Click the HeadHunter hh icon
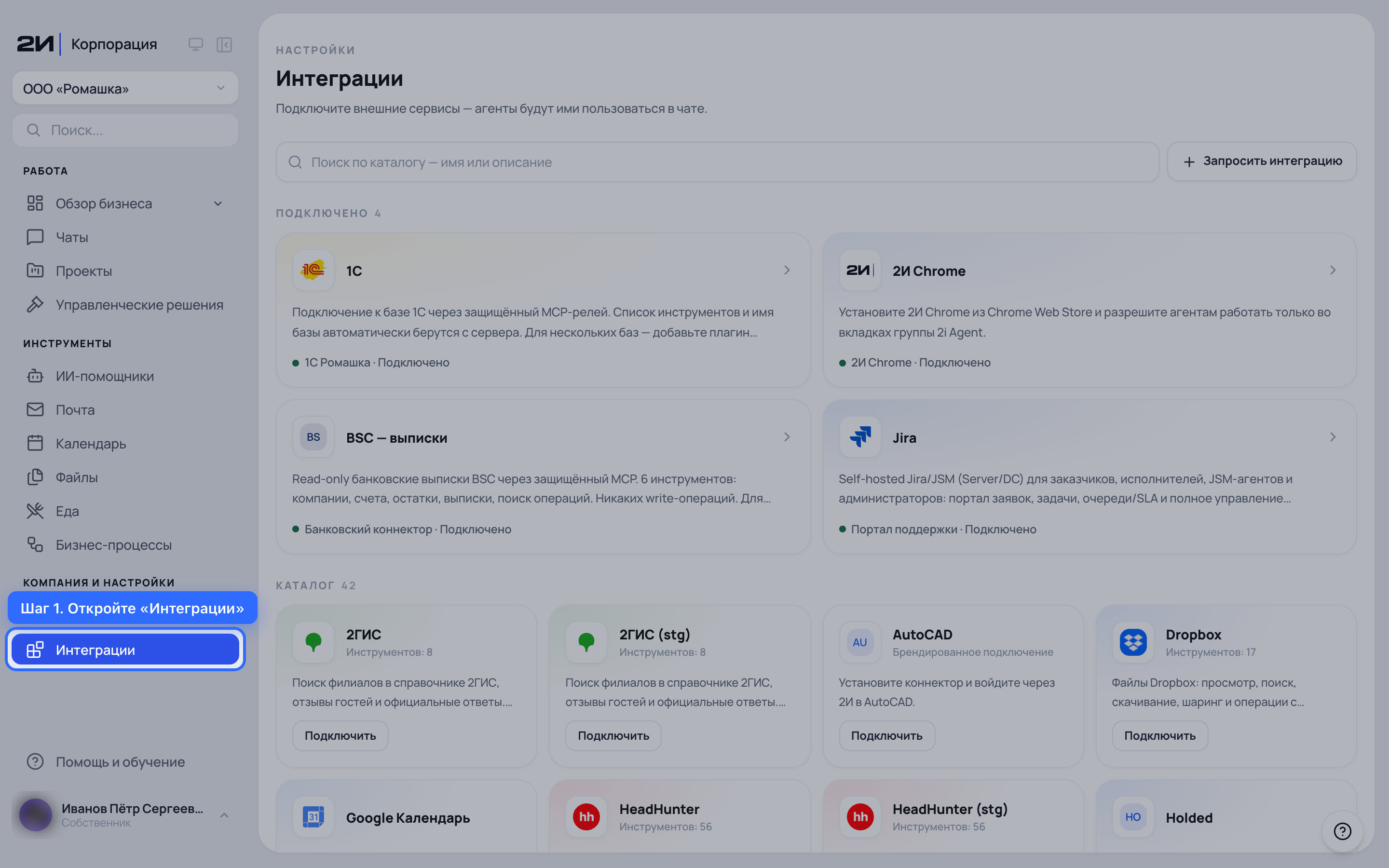 point(586,817)
